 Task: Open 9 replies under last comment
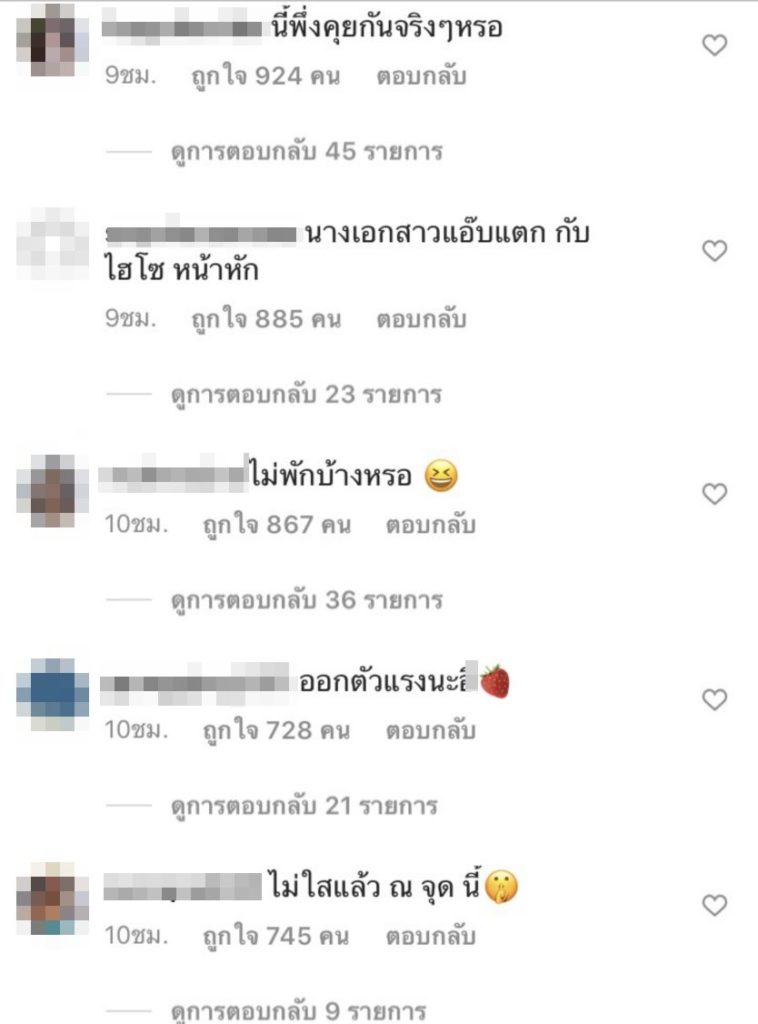298,1012
